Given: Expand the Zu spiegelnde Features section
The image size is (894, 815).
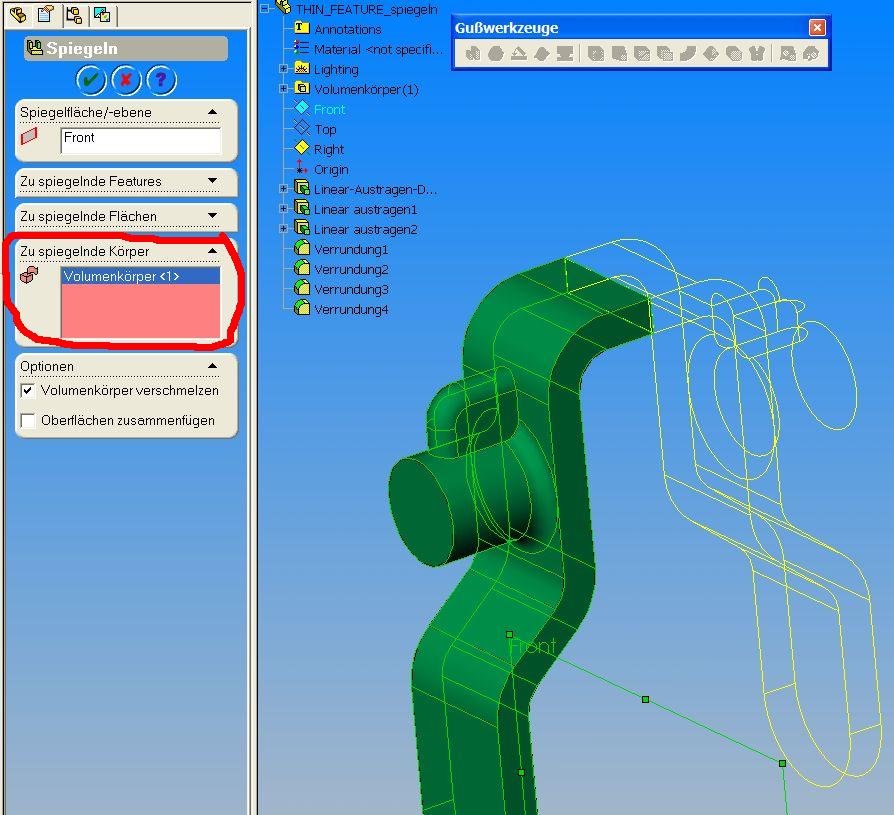Looking at the screenshot, I should [x=213, y=181].
